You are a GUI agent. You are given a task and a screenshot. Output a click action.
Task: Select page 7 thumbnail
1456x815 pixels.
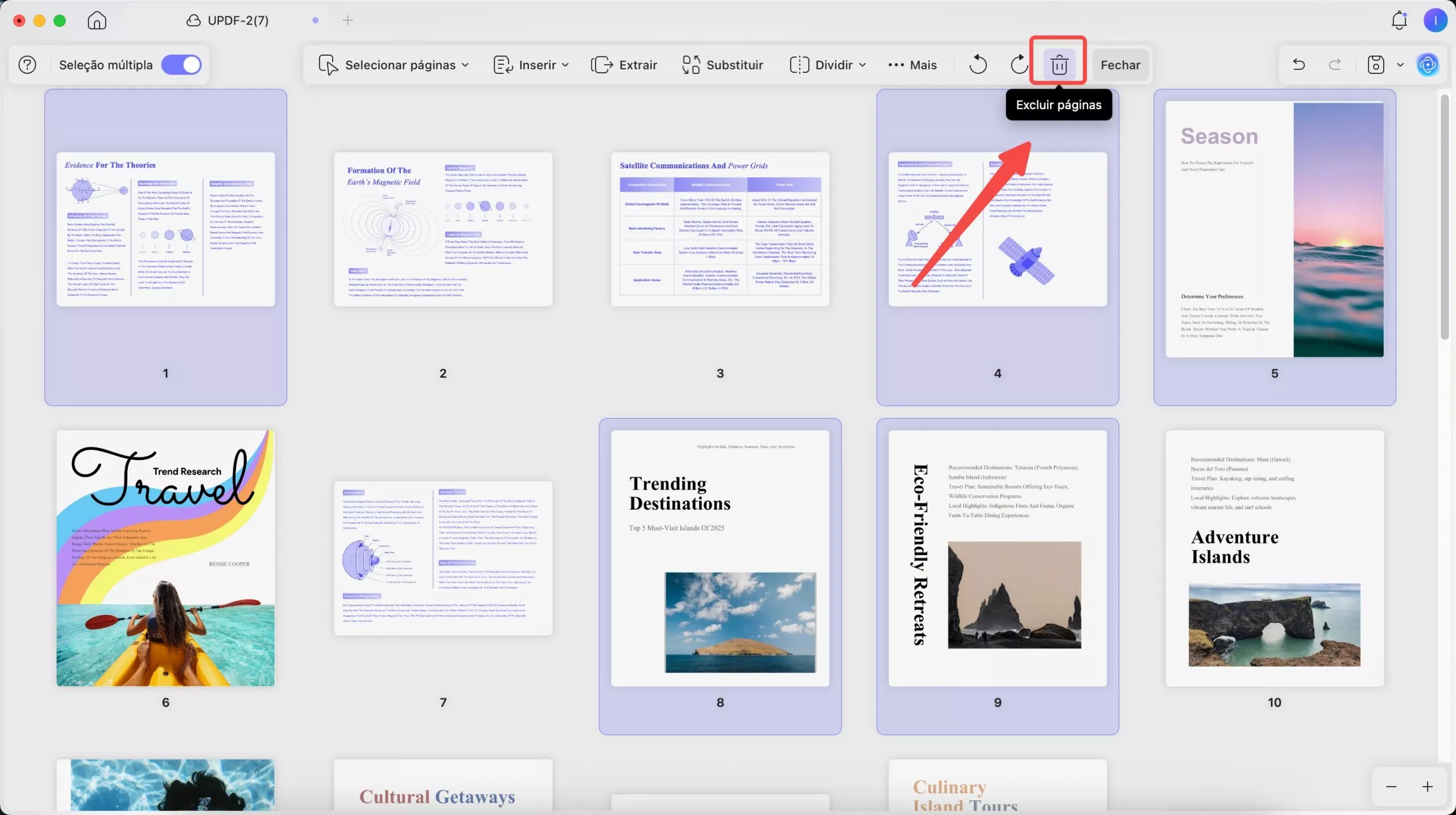443,558
